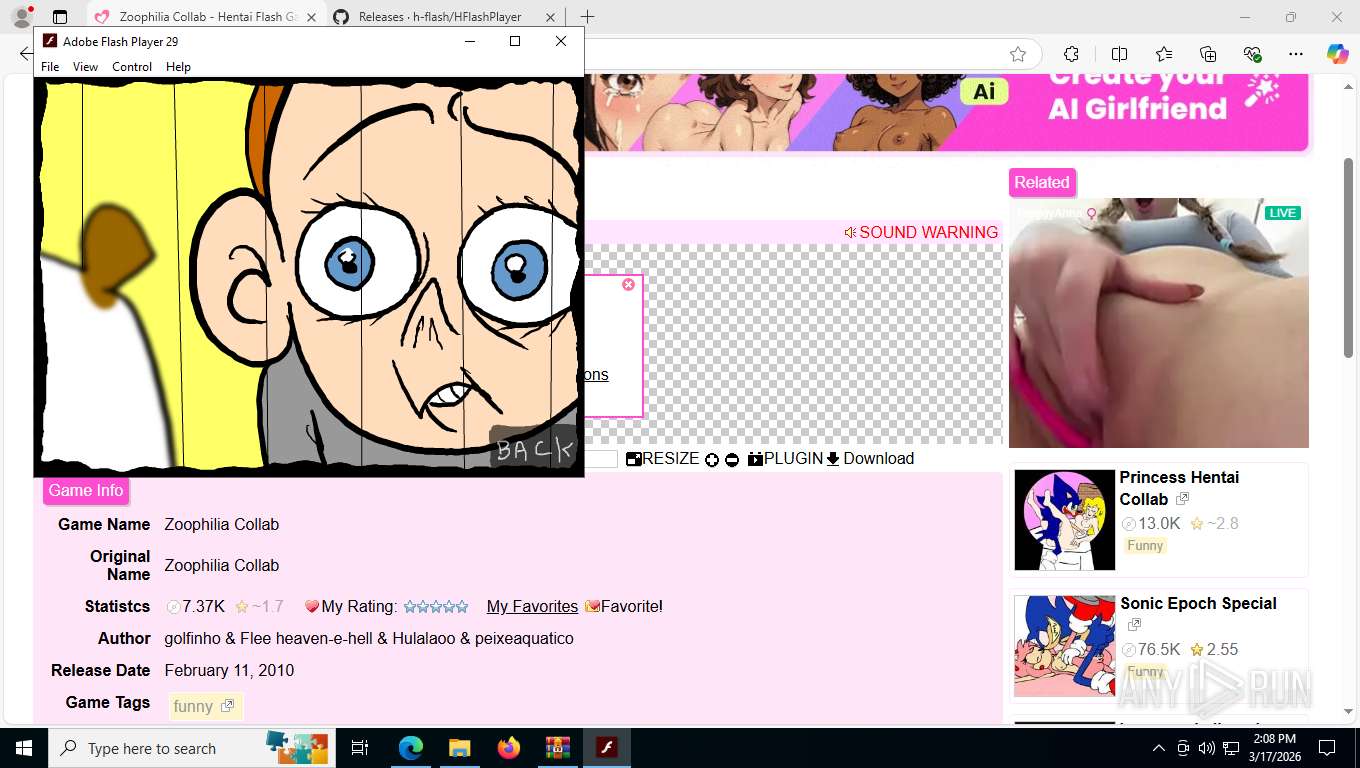Click the Download link under the game
Image resolution: width=1360 pixels, height=768 pixels.
coord(870,458)
